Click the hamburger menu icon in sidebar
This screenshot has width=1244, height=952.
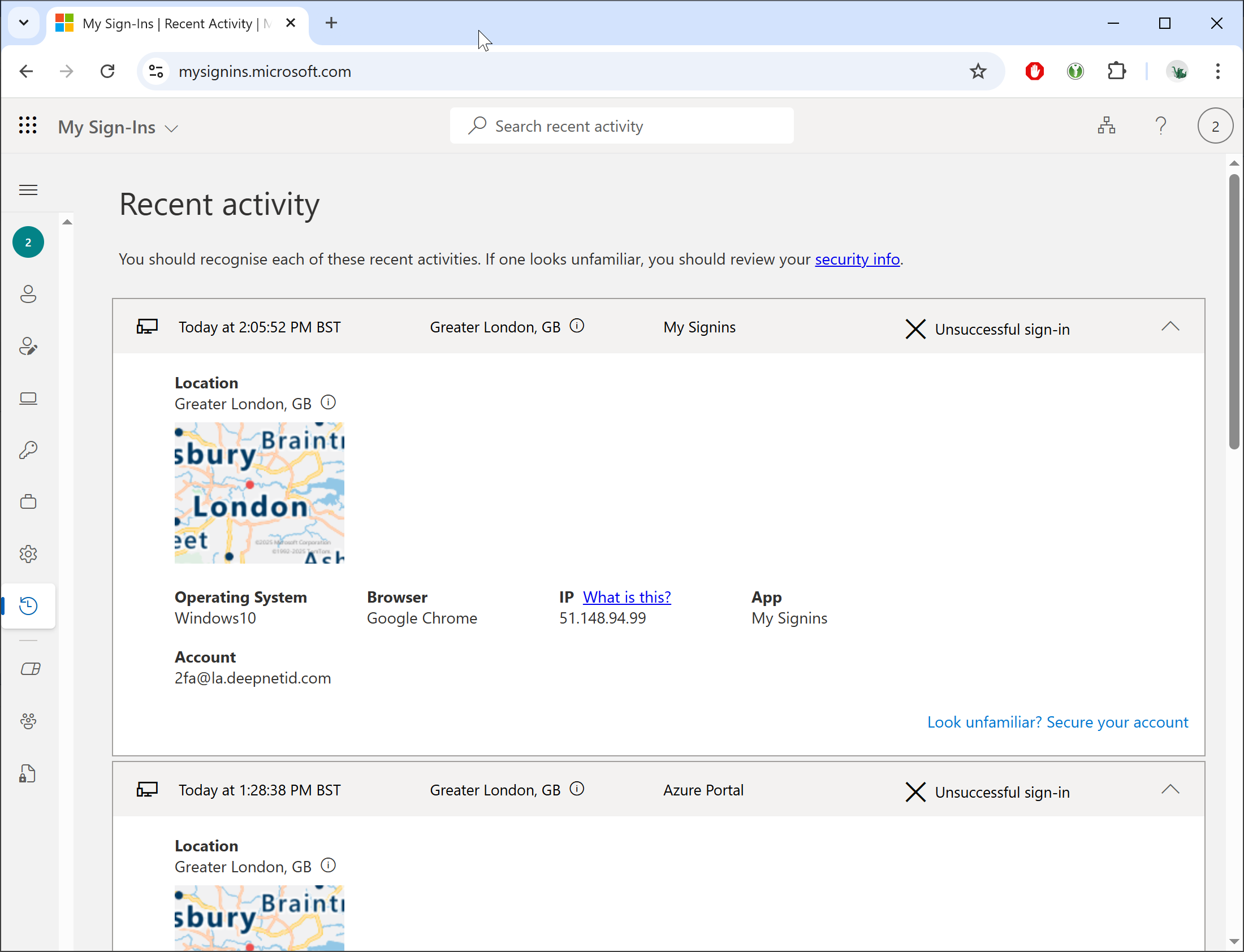[x=28, y=190]
